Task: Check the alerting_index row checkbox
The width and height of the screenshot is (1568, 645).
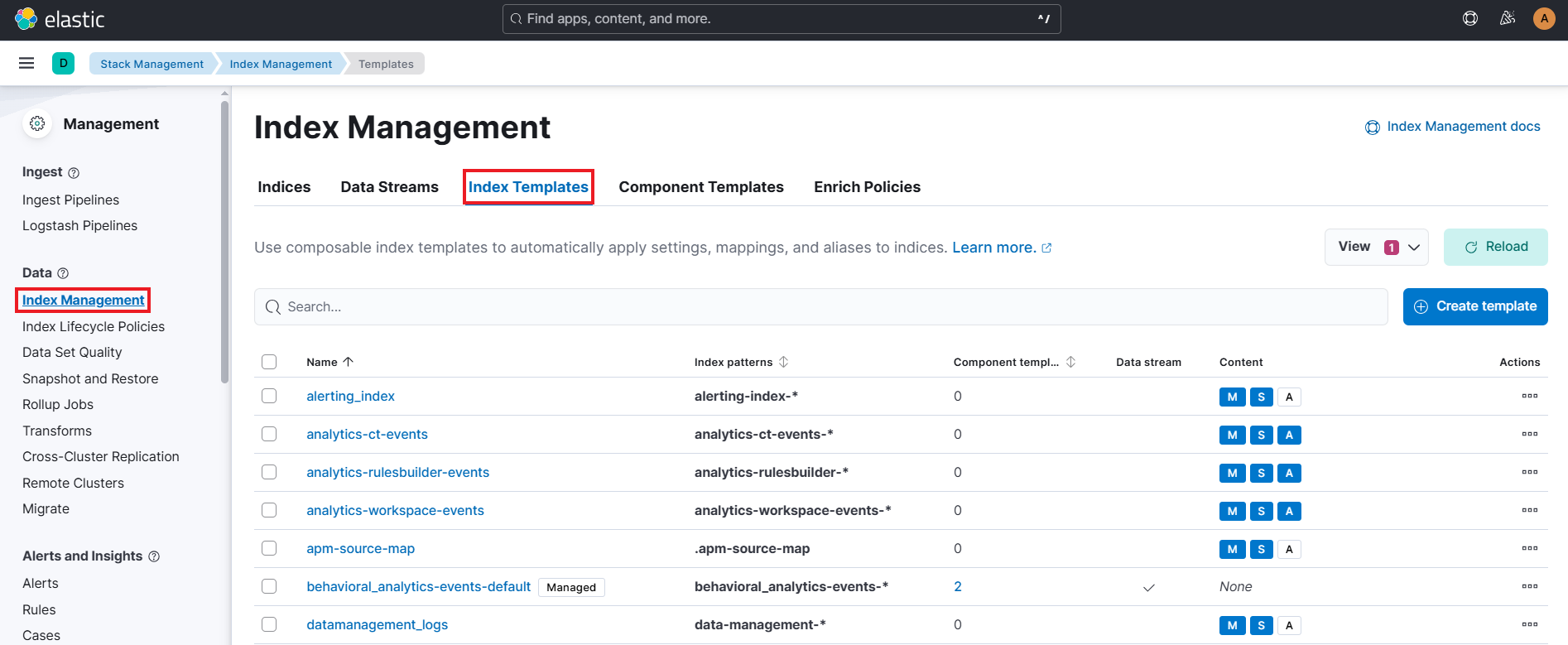Action: click(x=269, y=396)
